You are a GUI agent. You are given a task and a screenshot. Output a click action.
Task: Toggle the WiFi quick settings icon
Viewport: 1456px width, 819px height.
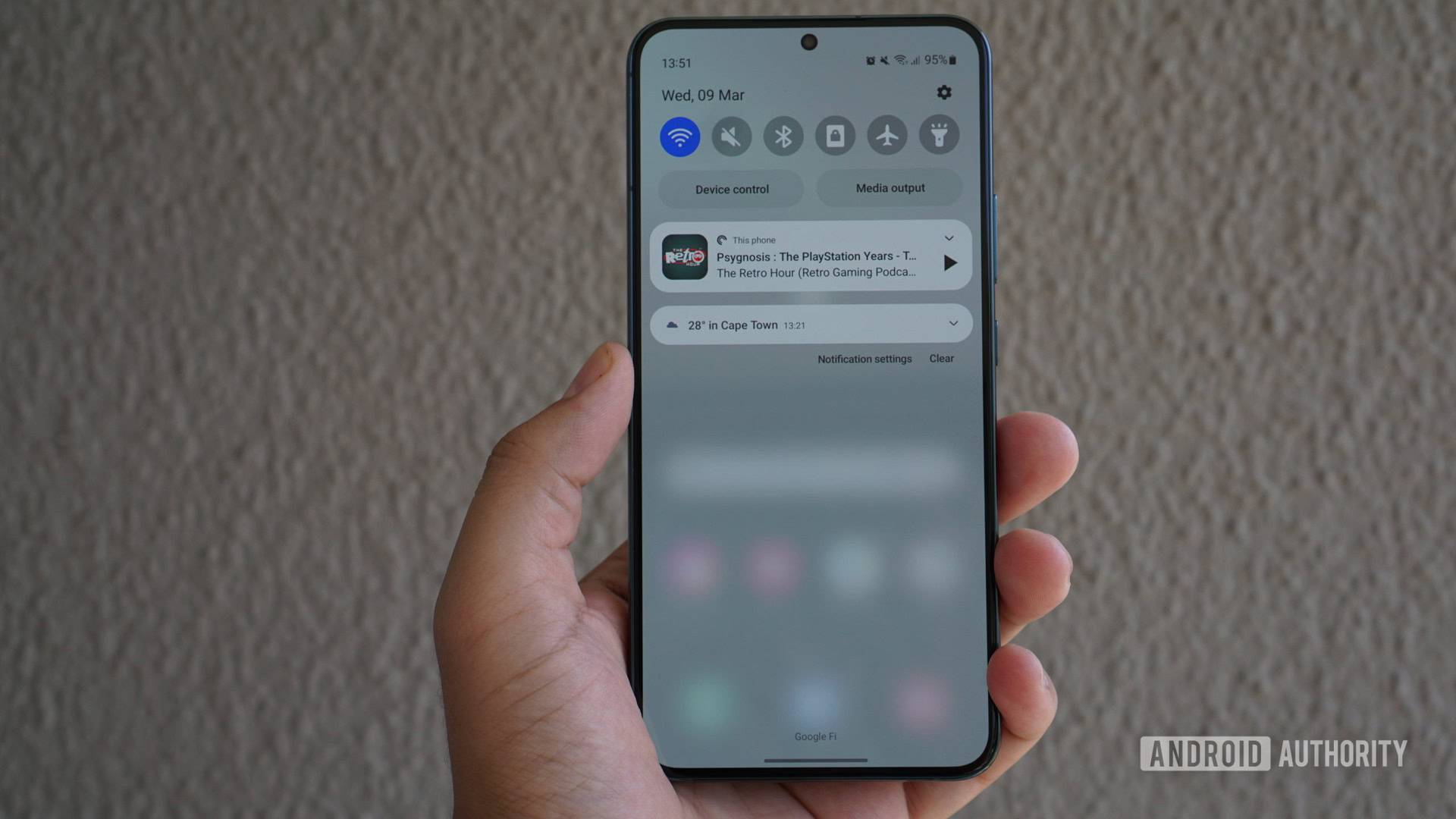point(680,136)
